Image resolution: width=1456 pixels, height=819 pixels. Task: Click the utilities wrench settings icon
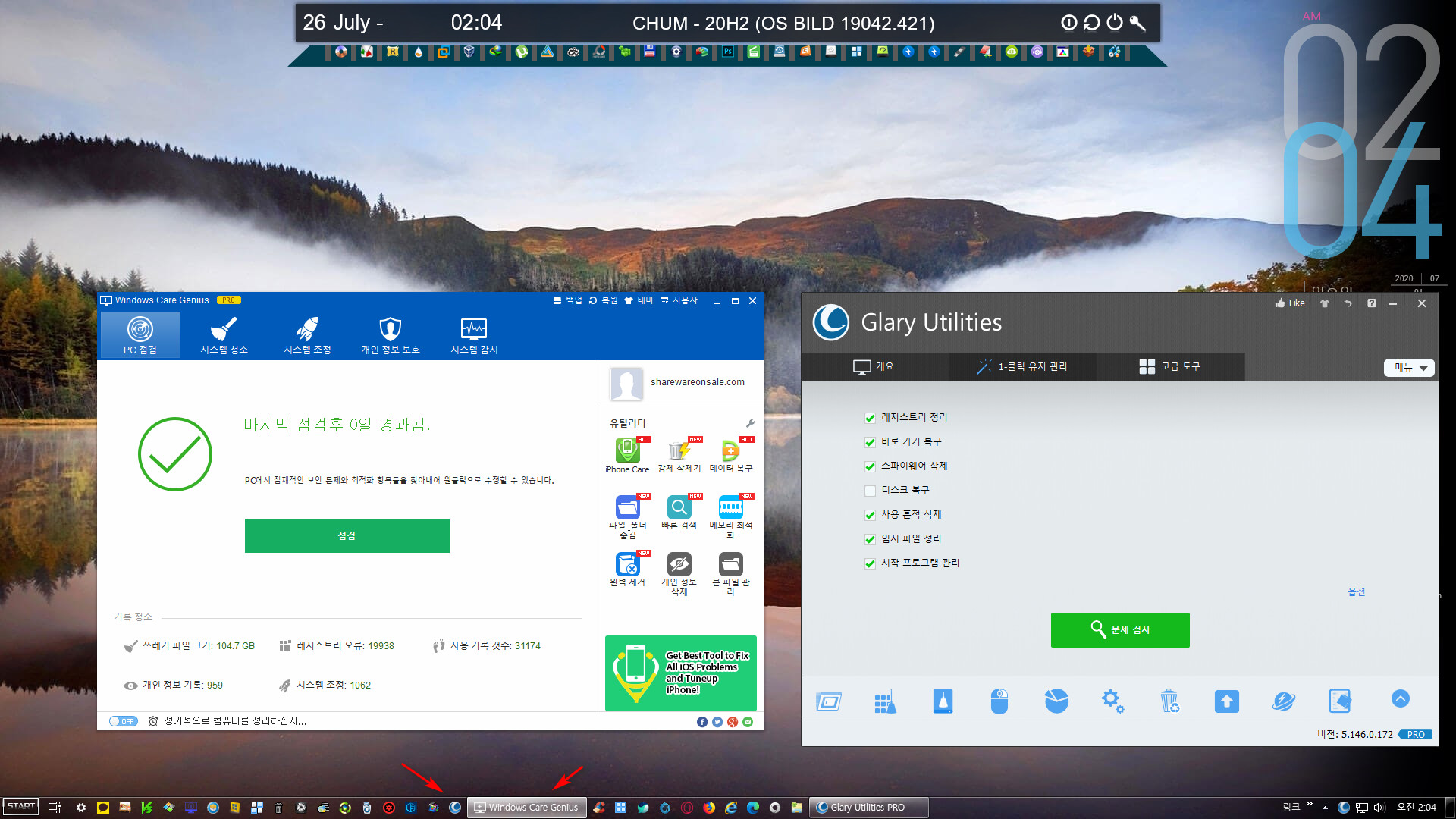[750, 423]
